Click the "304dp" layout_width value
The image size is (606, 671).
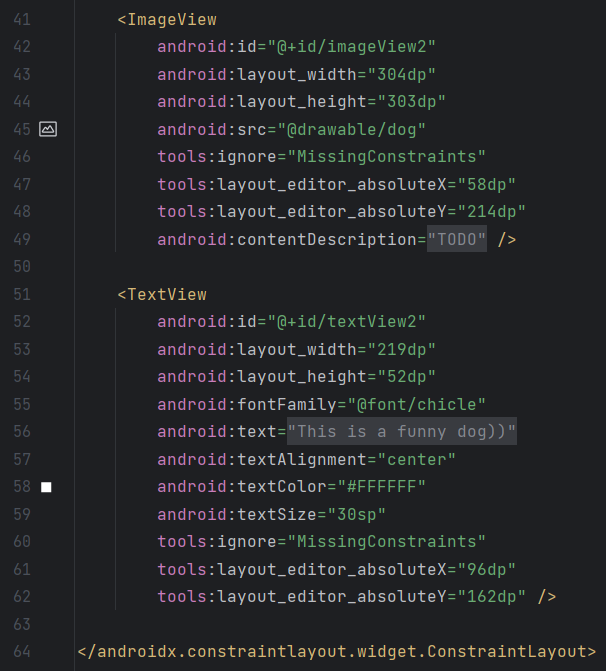pos(401,74)
